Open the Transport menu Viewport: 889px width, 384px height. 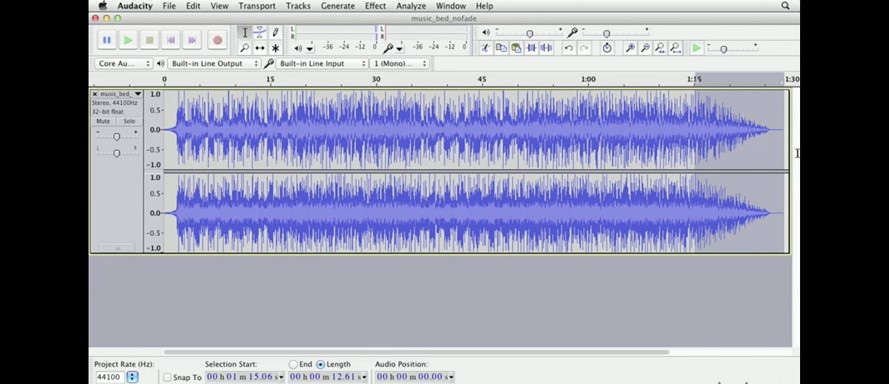coord(257,6)
